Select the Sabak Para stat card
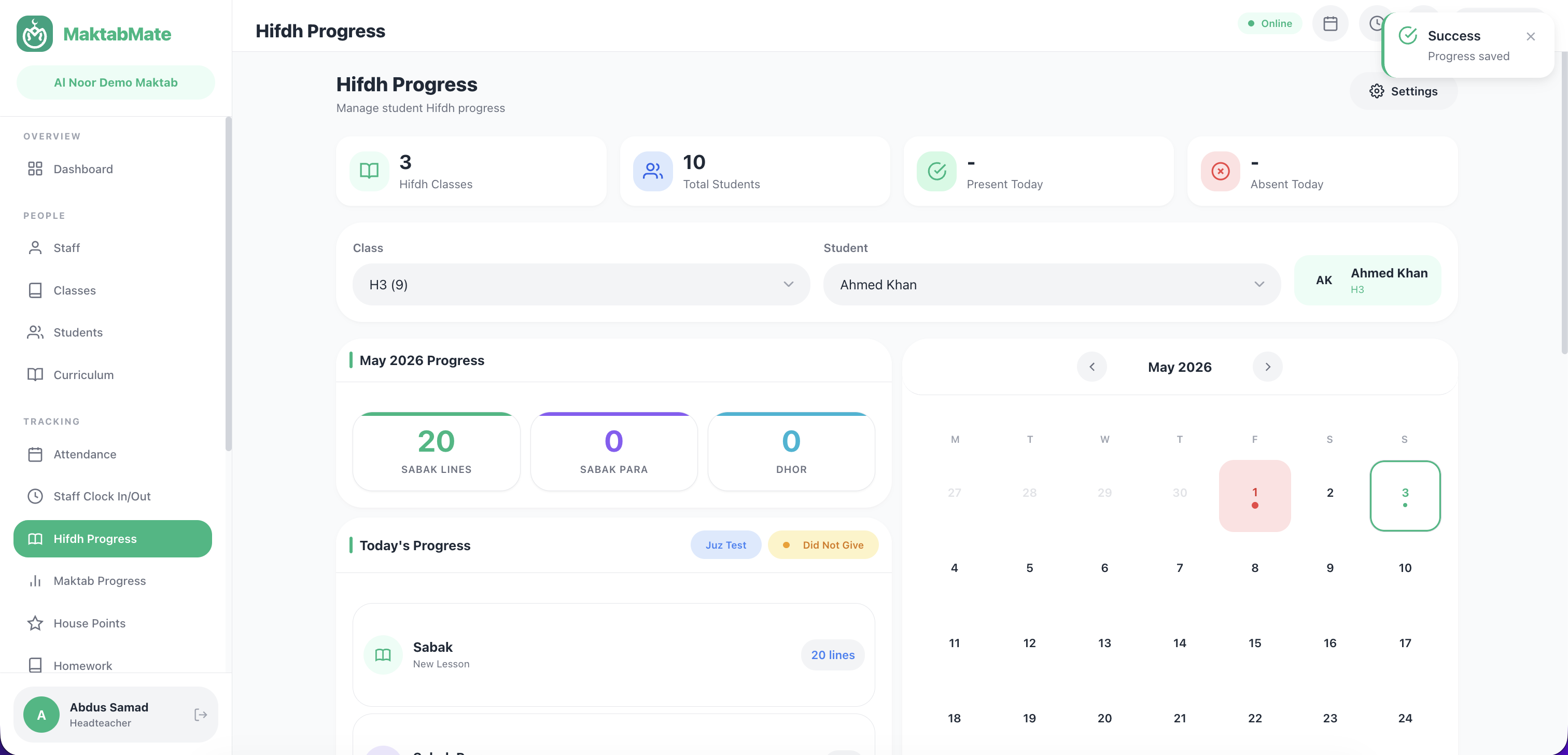 point(613,451)
